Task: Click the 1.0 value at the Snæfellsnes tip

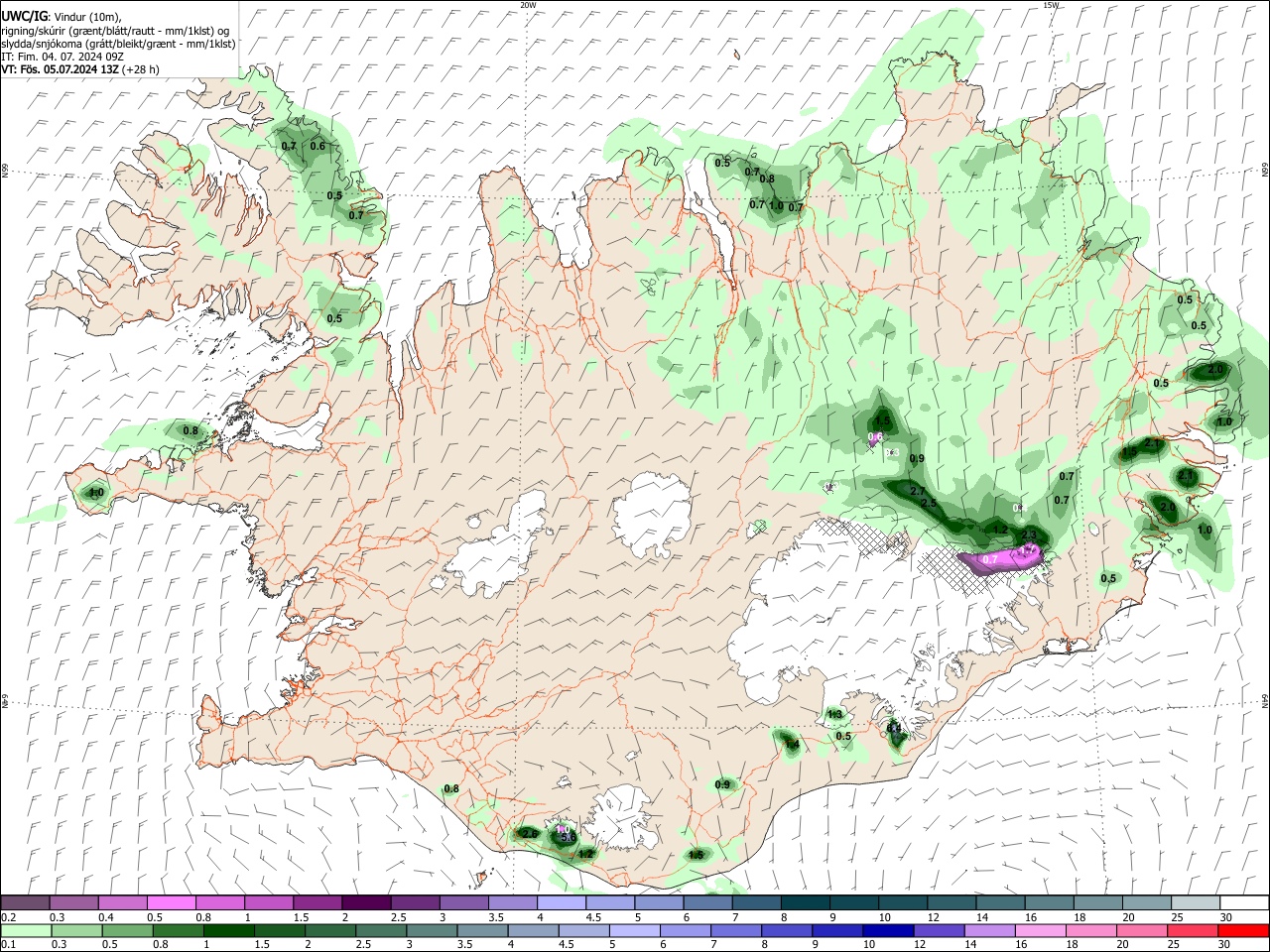Action: coord(96,493)
